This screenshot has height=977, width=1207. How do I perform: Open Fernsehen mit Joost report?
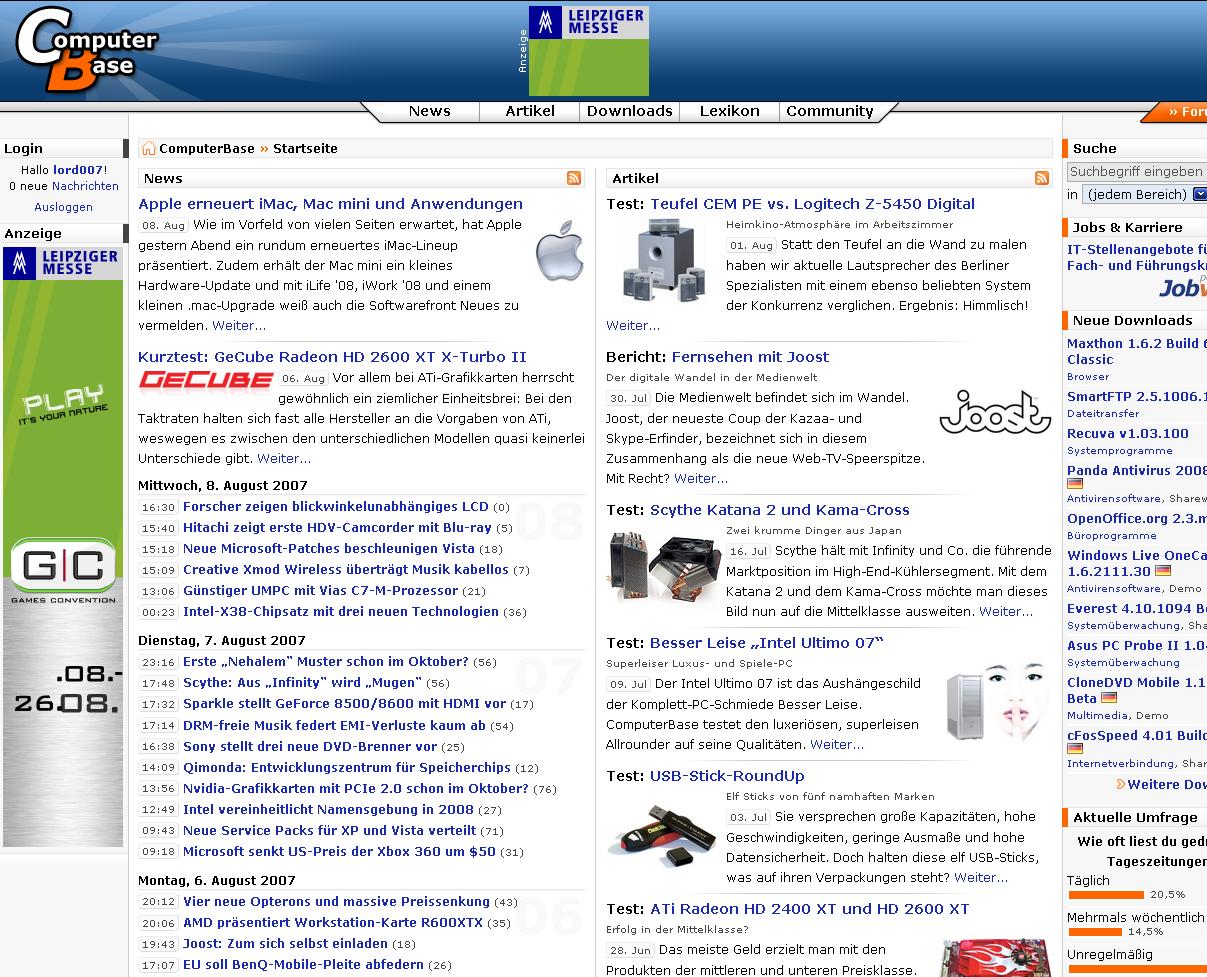point(750,357)
